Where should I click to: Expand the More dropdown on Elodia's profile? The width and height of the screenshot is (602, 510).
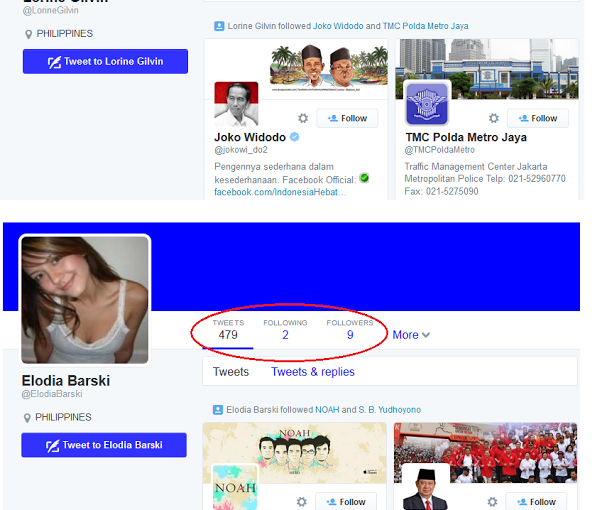click(x=411, y=335)
